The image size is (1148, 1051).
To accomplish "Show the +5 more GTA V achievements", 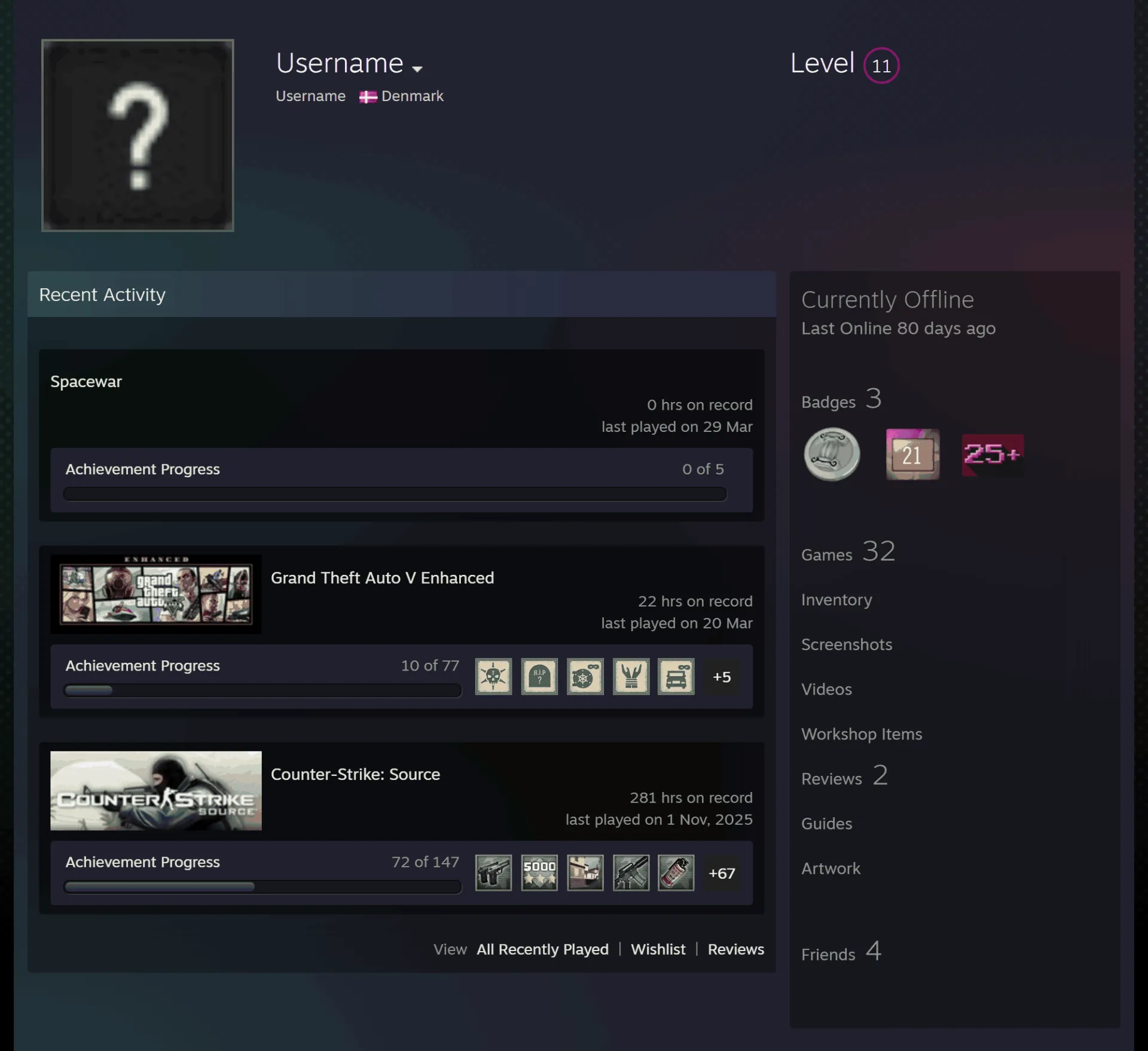I will [x=722, y=677].
